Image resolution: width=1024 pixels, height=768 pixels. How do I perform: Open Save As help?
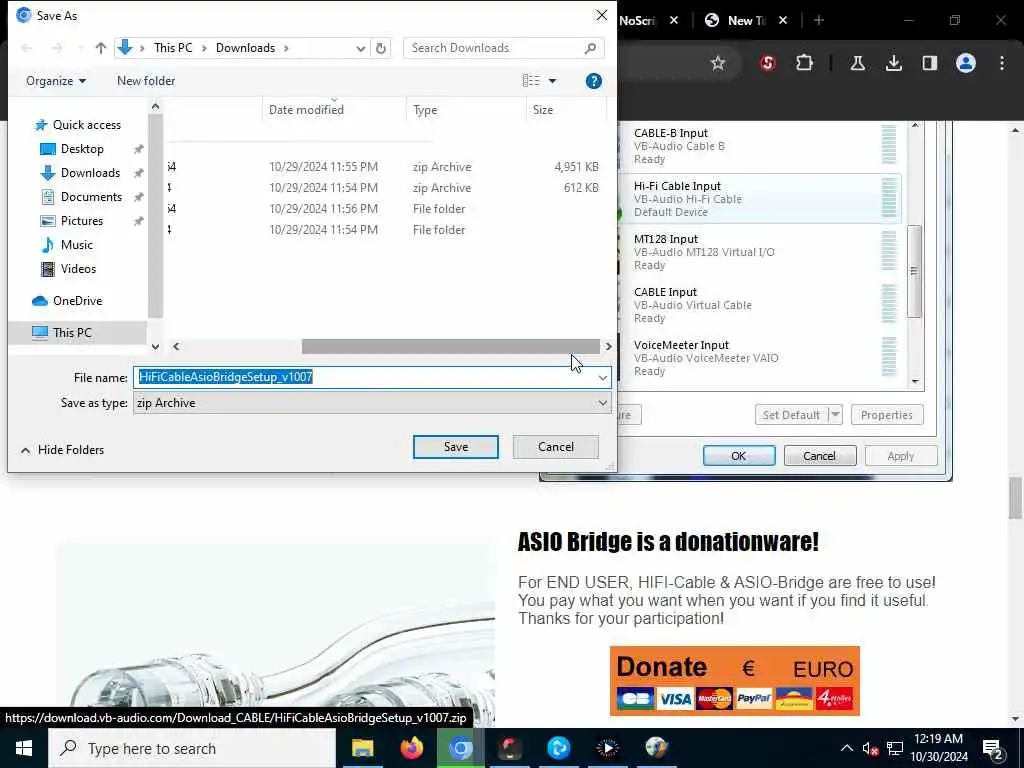pos(593,81)
